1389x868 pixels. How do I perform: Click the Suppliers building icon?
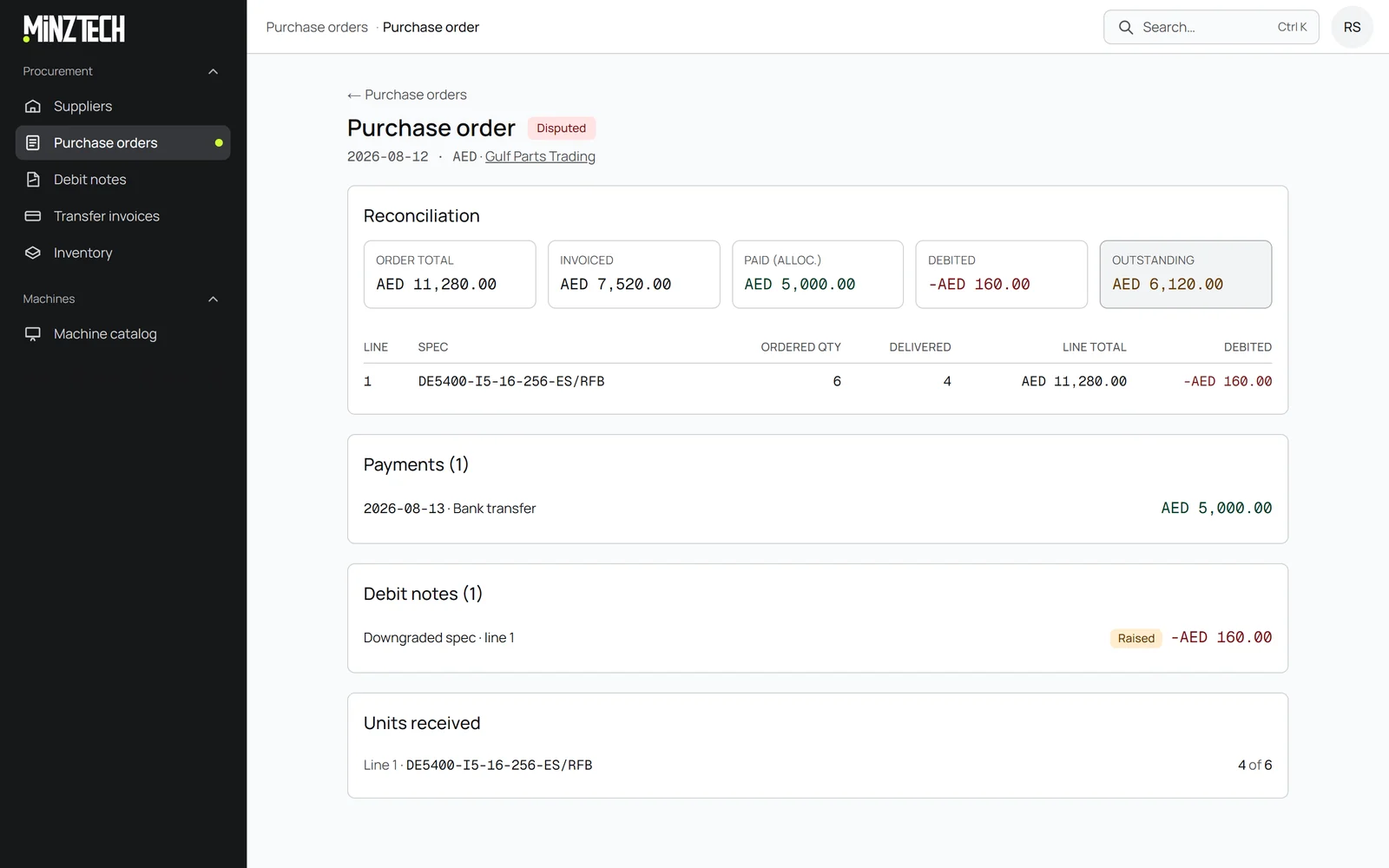click(33, 106)
